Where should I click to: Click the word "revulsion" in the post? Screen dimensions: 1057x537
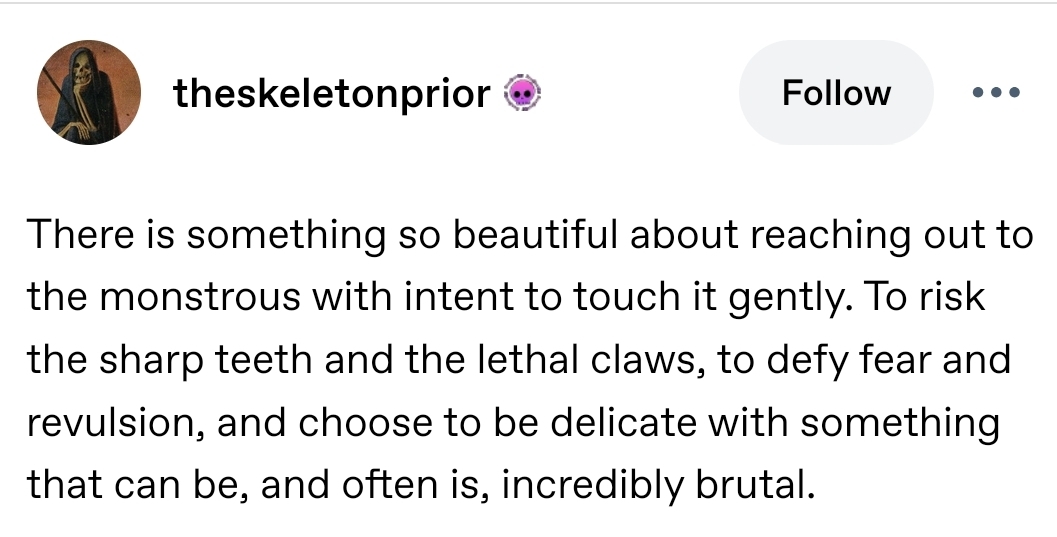(x=110, y=422)
